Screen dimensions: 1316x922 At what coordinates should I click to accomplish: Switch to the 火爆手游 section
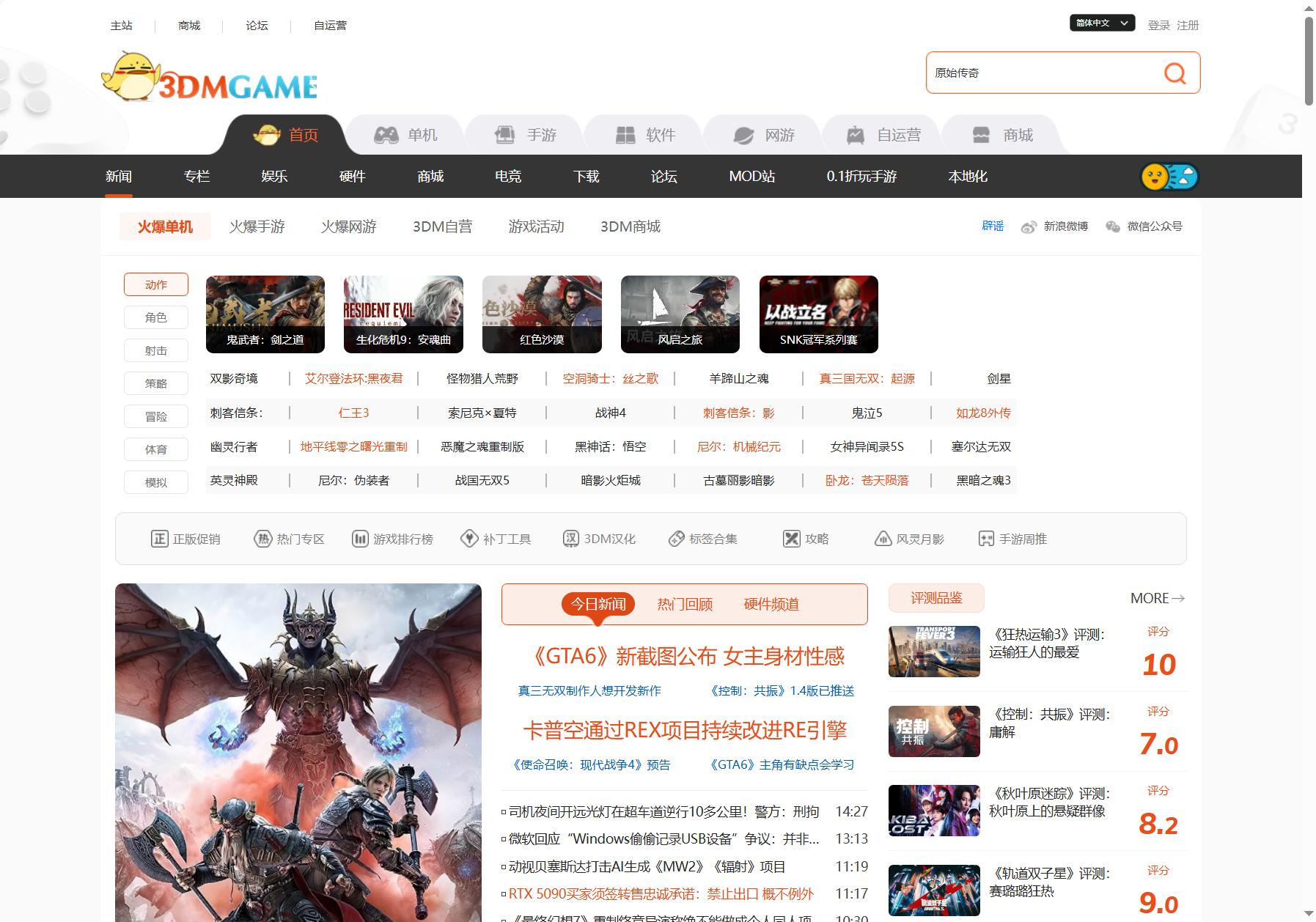(257, 226)
